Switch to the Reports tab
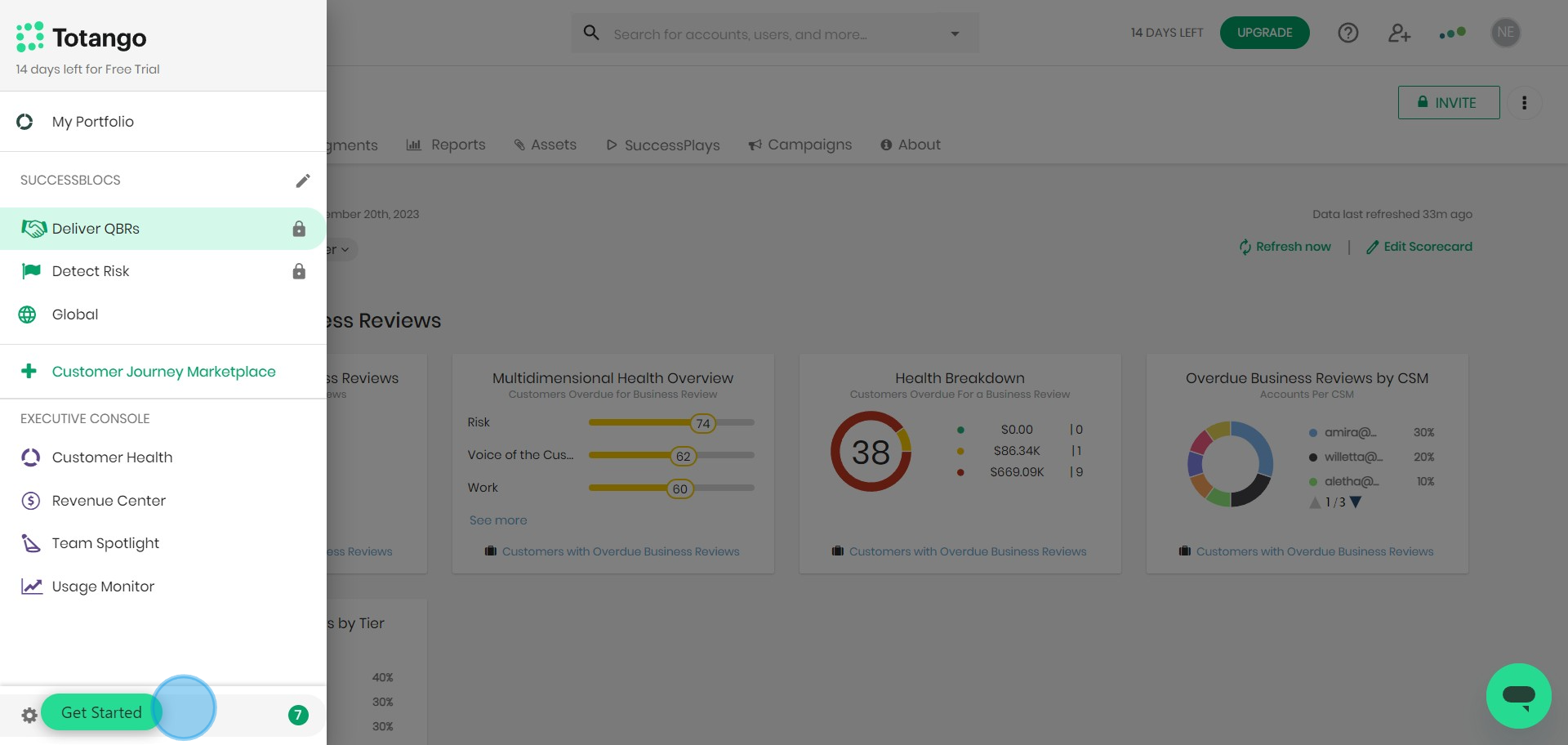Viewport: 1568px width, 745px height. point(446,145)
